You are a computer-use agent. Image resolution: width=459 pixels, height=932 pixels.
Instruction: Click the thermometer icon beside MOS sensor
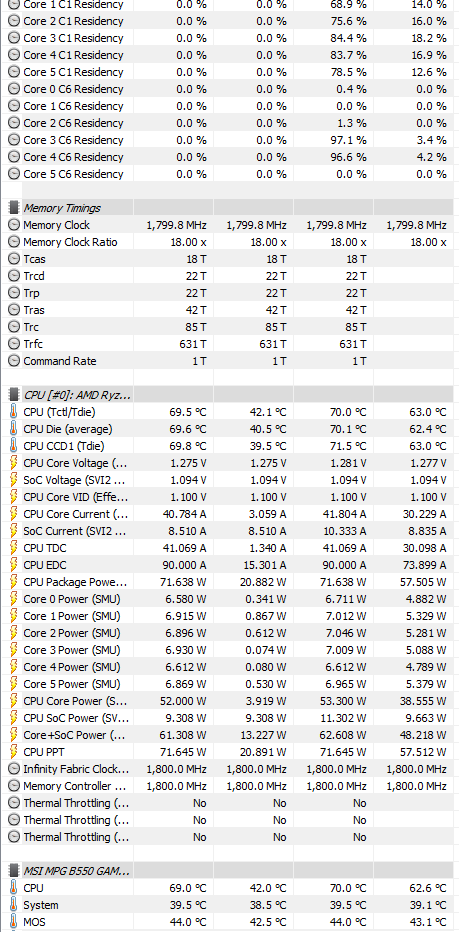tap(14, 922)
